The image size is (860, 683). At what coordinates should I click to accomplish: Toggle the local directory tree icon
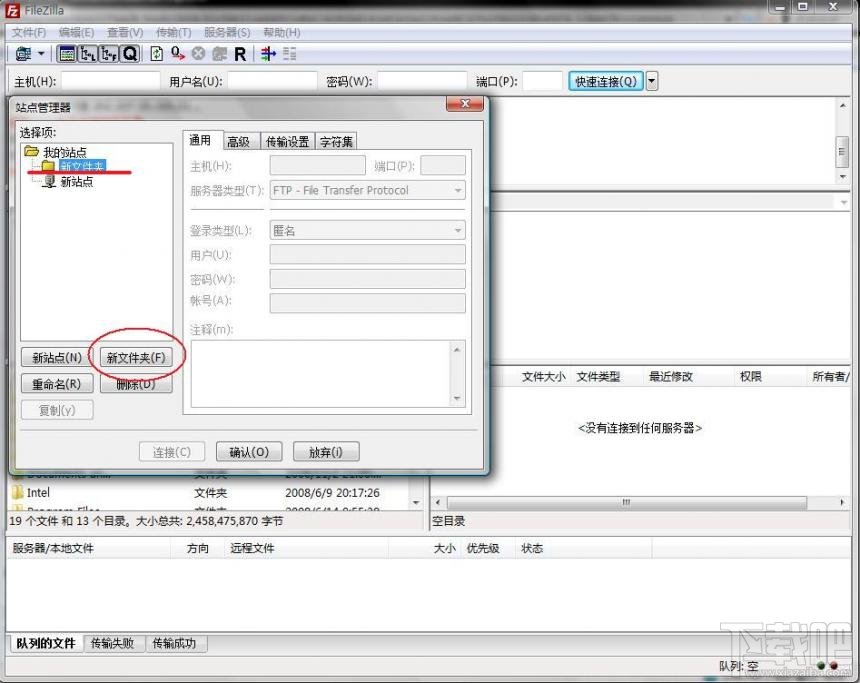pos(88,54)
